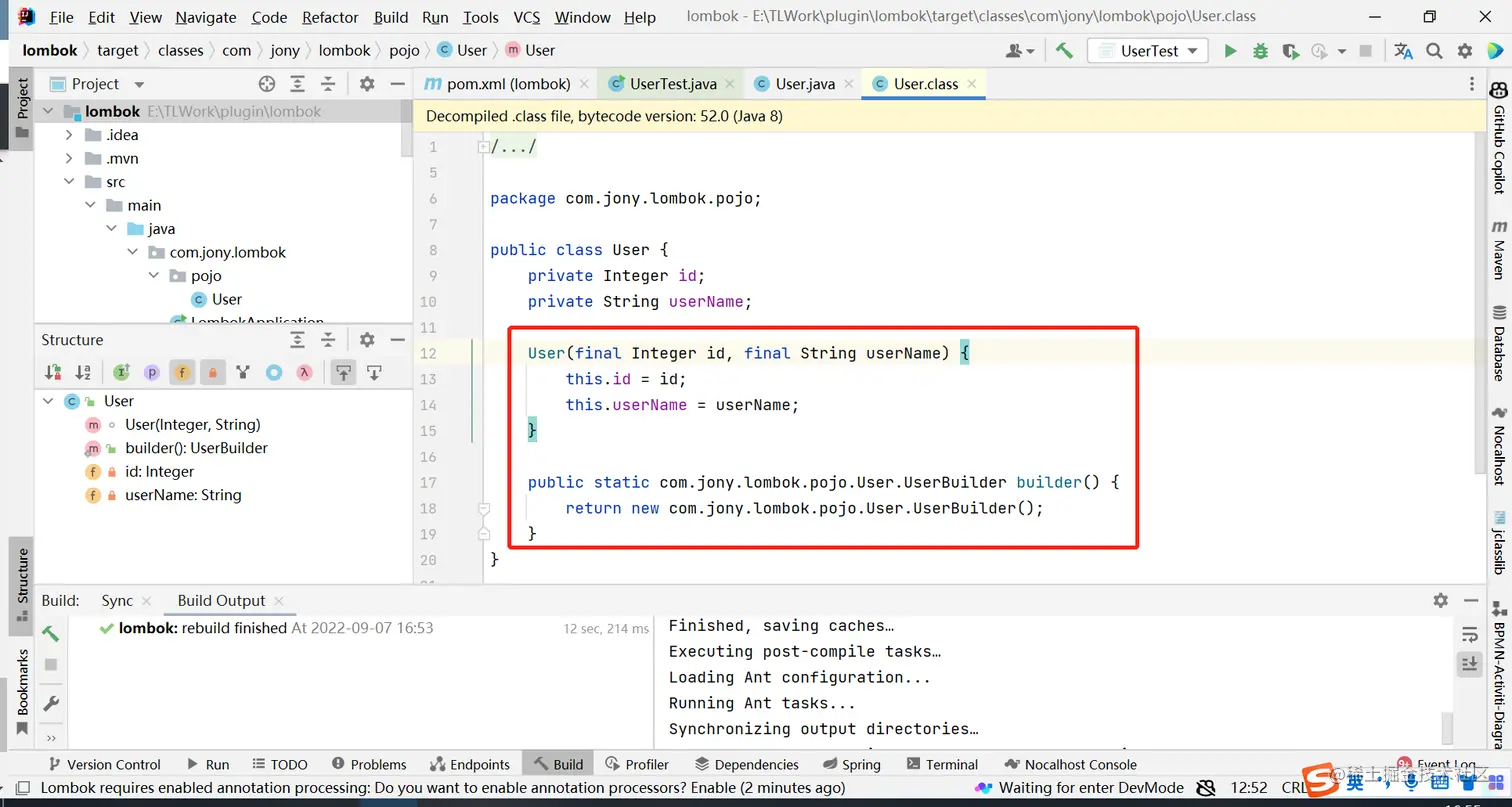The height and width of the screenshot is (807, 1512).
Task: Toggle soft-wrap in Build output
Action: 1470,634
